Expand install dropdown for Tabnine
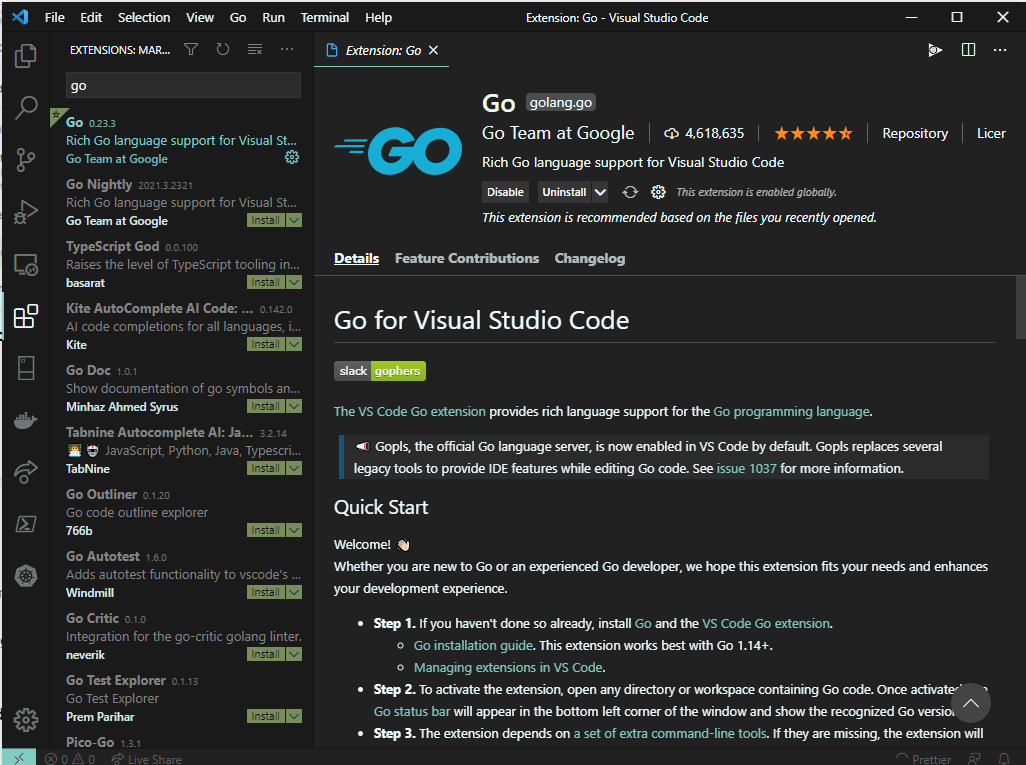 click(x=294, y=469)
